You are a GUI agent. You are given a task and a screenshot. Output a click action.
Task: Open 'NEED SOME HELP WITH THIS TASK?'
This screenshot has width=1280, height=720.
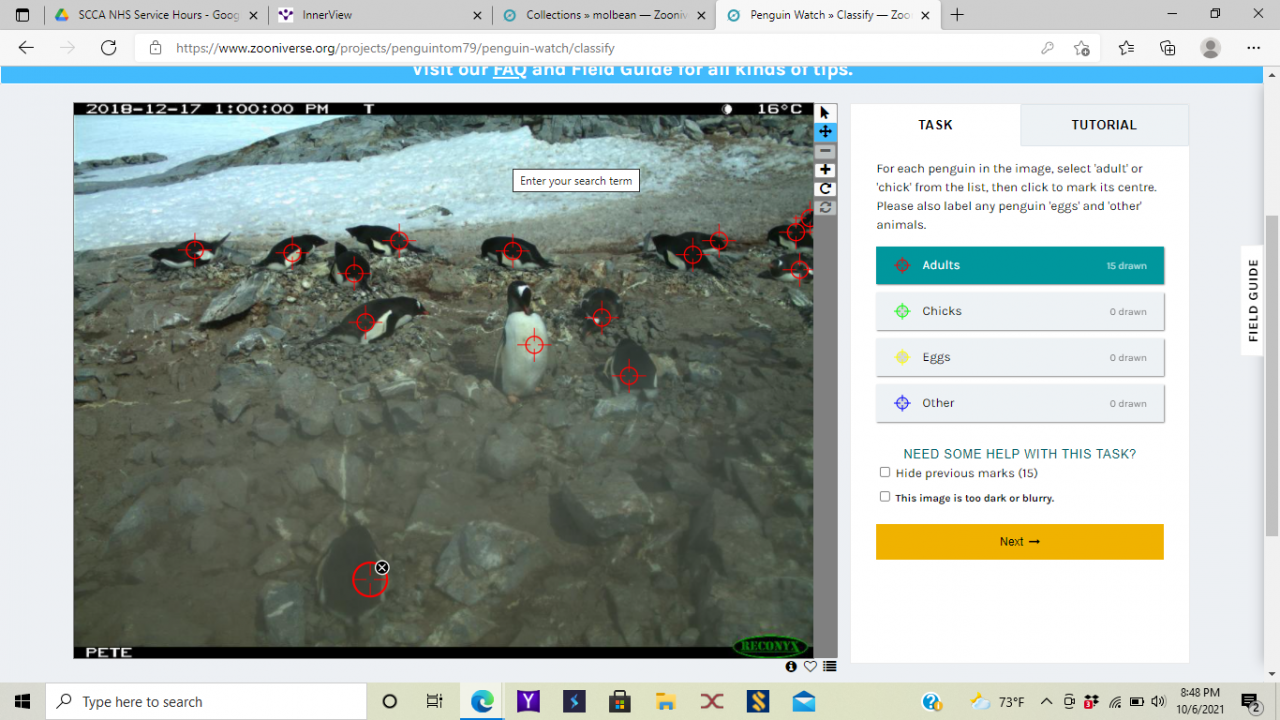tap(1020, 454)
